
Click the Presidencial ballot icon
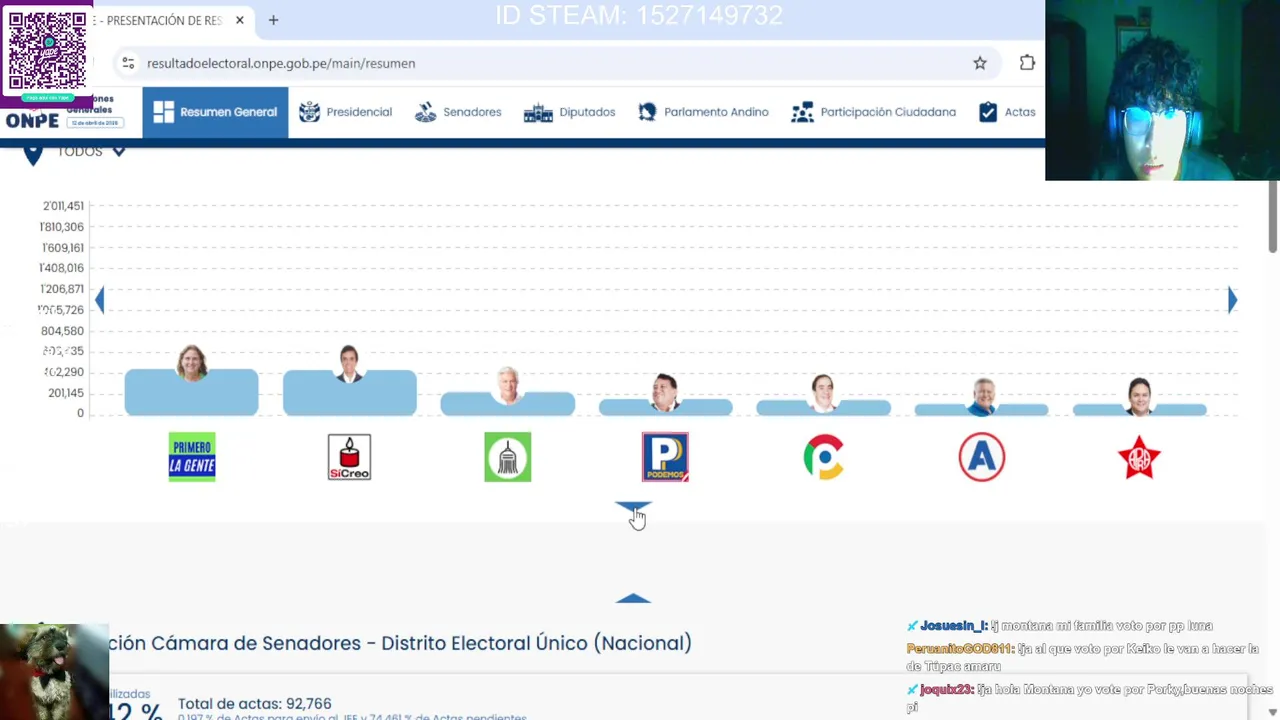[309, 112]
